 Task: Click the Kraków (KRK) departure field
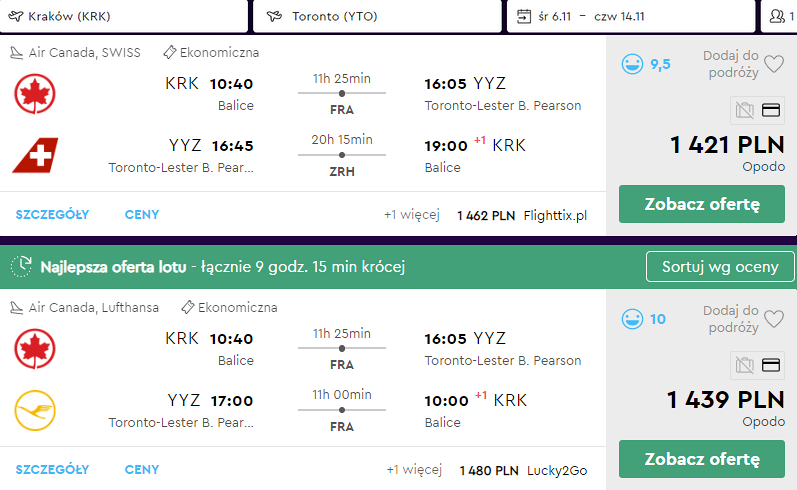(123, 16)
